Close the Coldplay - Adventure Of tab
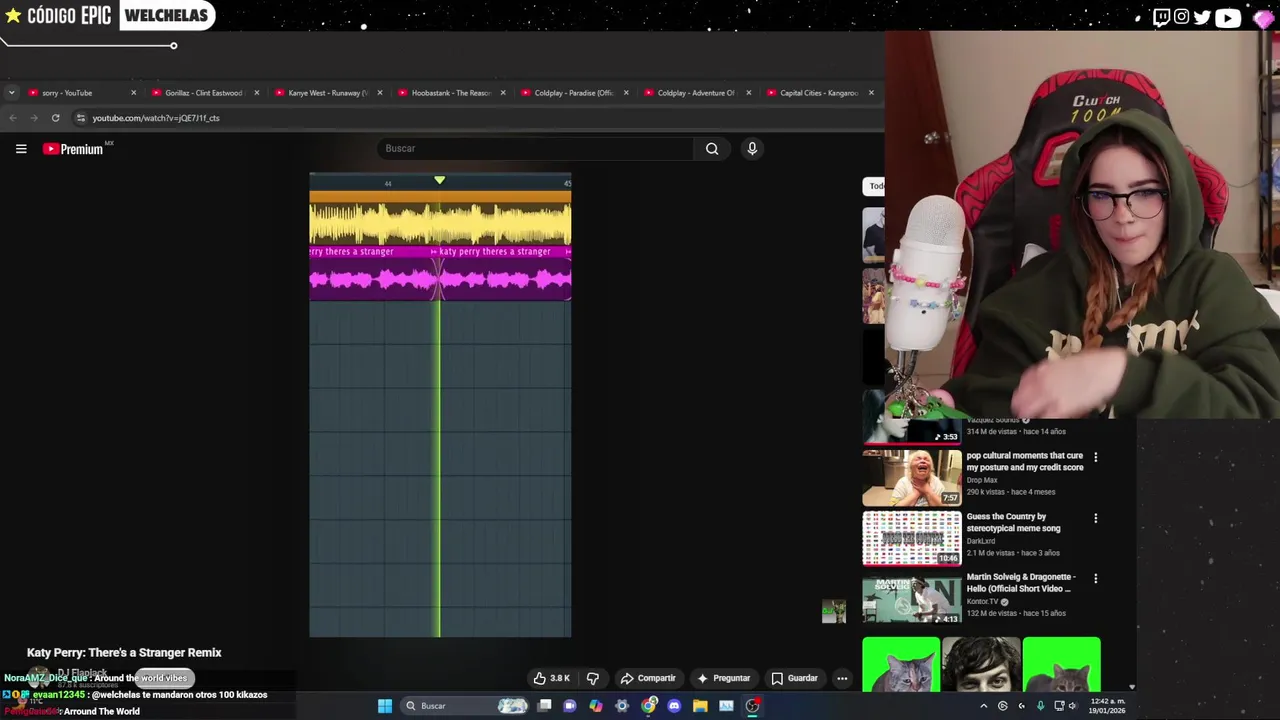This screenshot has height=720, width=1280. [x=749, y=93]
